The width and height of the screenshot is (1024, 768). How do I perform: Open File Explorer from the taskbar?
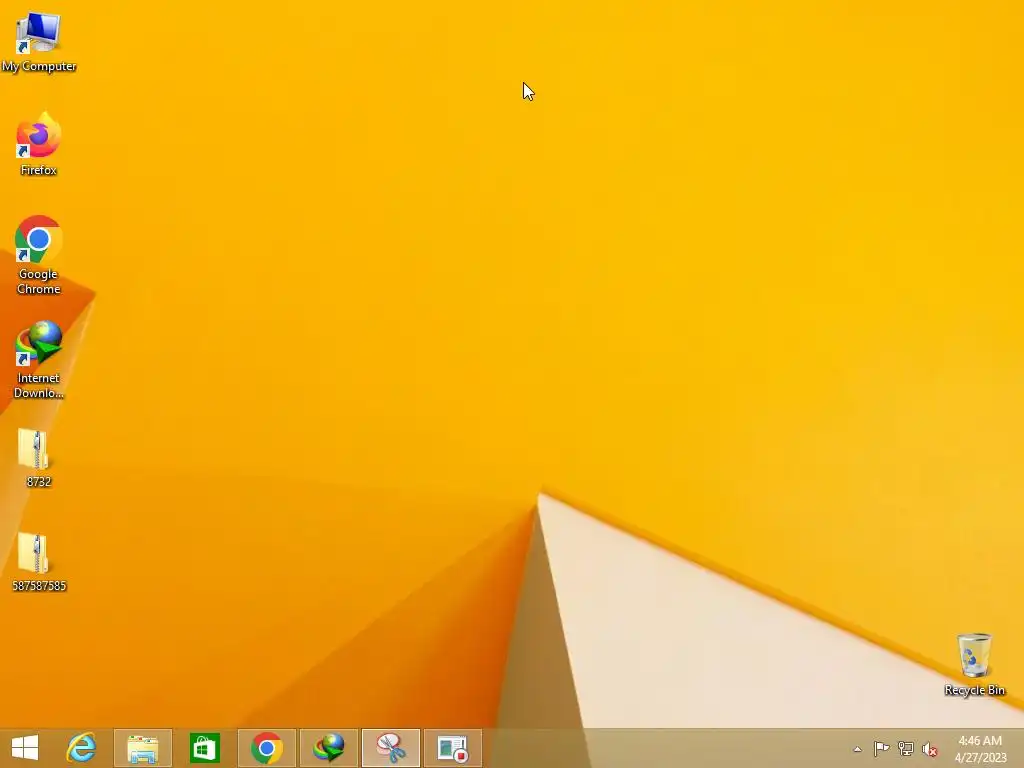[x=143, y=748]
